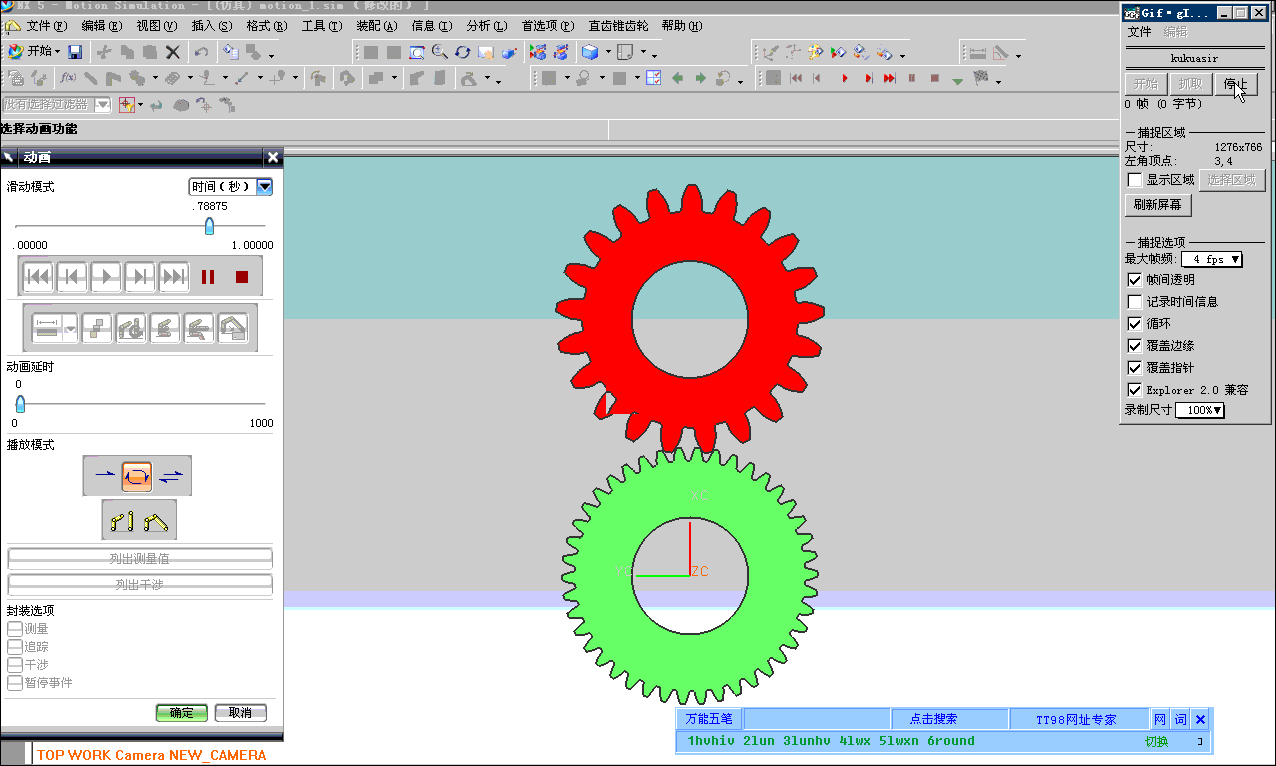Click the f(x) expressions icon
Image resolution: width=1276 pixels, height=766 pixels.
(x=68, y=77)
